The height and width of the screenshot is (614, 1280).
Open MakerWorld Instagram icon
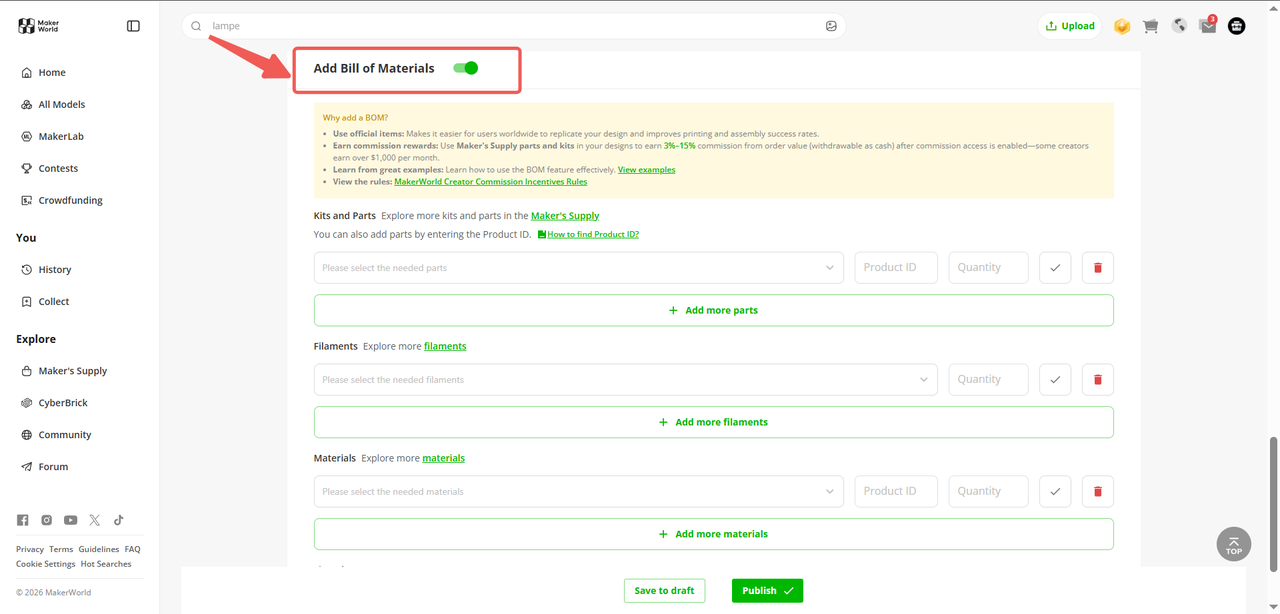(x=47, y=520)
